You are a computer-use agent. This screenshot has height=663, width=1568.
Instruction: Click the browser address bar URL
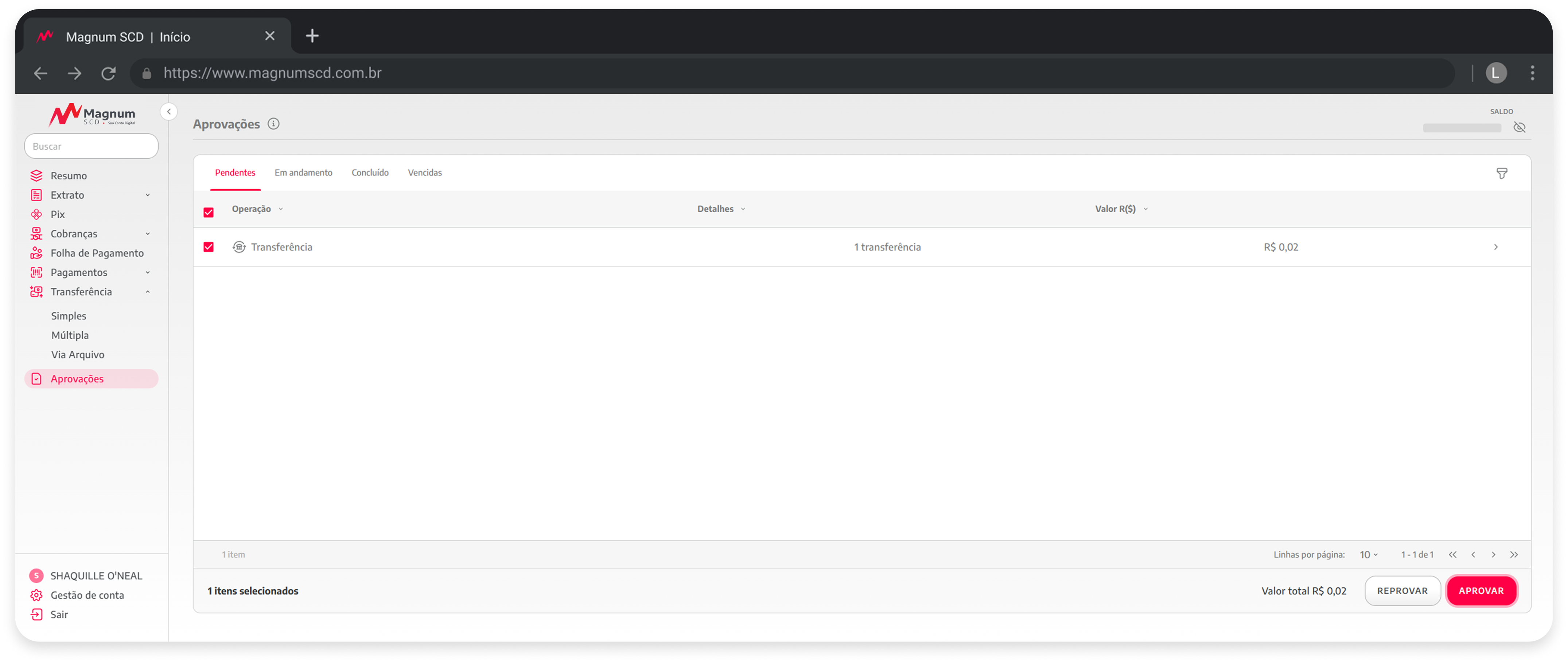[273, 73]
